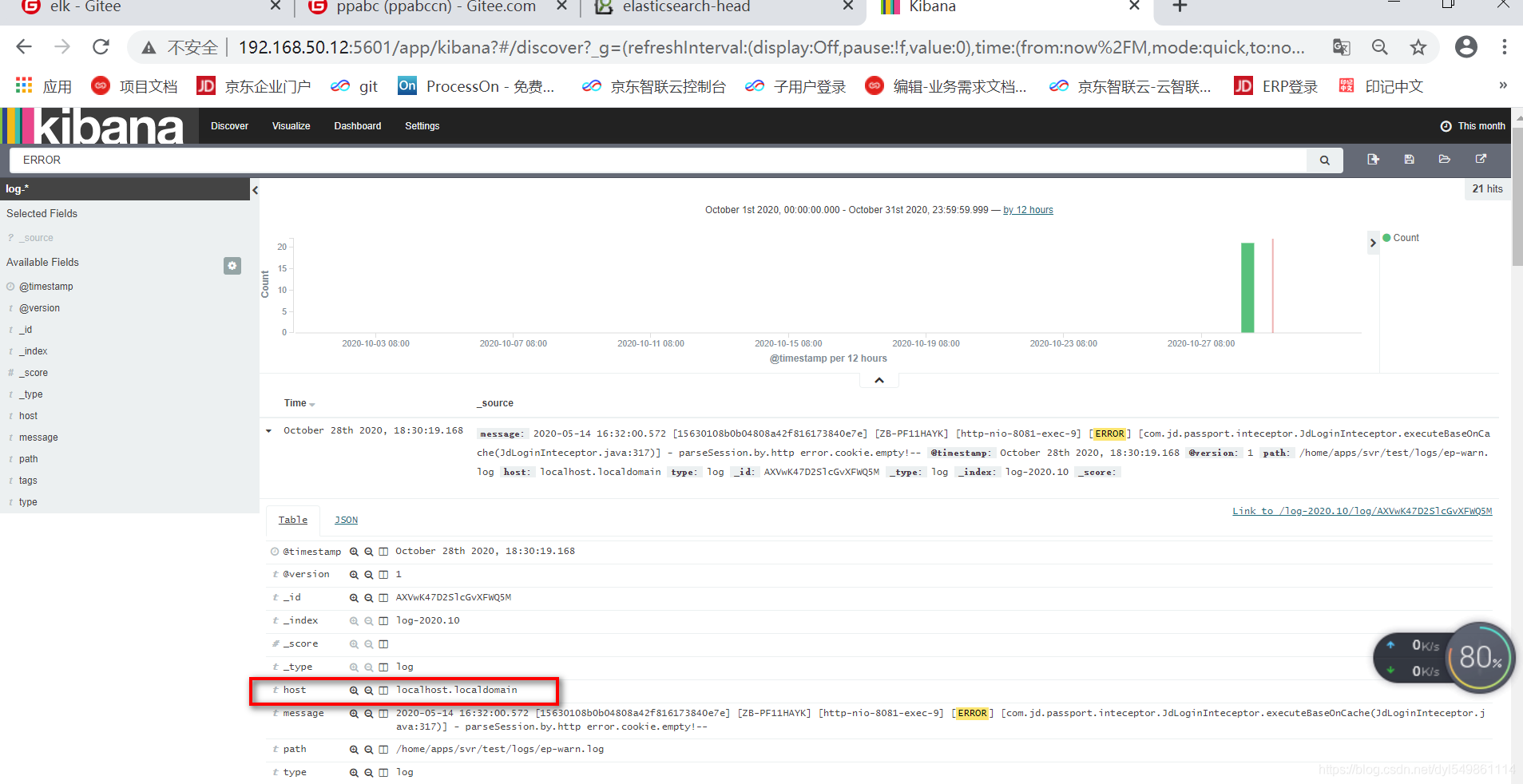Screen dimensions: 1523x784
Task: Click the Save Search icon
Action: [x=1409, y=160]
